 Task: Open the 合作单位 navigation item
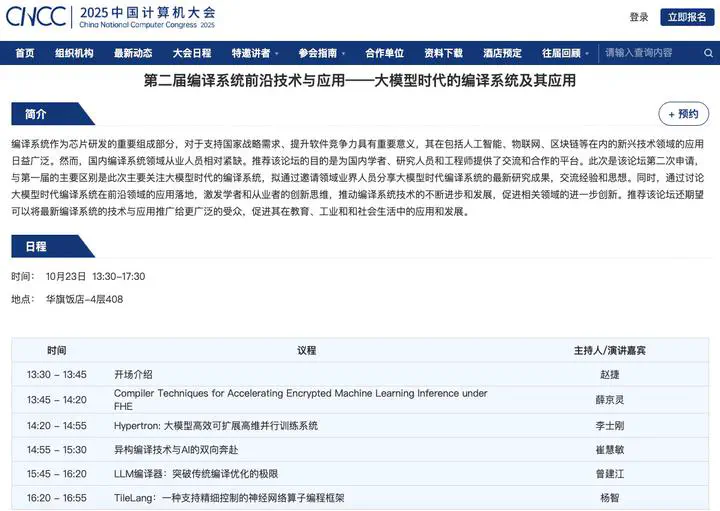coord(385,53)
